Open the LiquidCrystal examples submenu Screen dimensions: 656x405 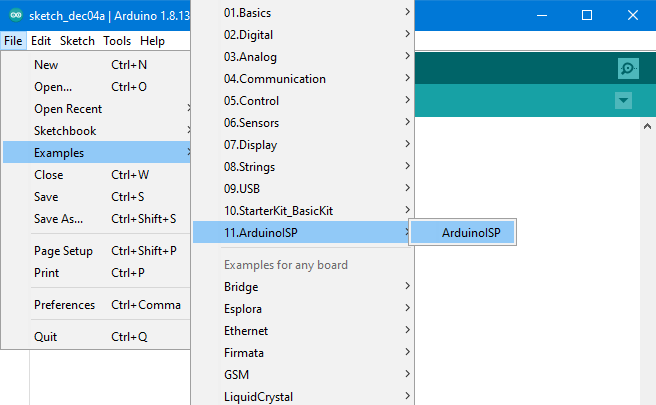pyautogui.click(x=303, y=396)
